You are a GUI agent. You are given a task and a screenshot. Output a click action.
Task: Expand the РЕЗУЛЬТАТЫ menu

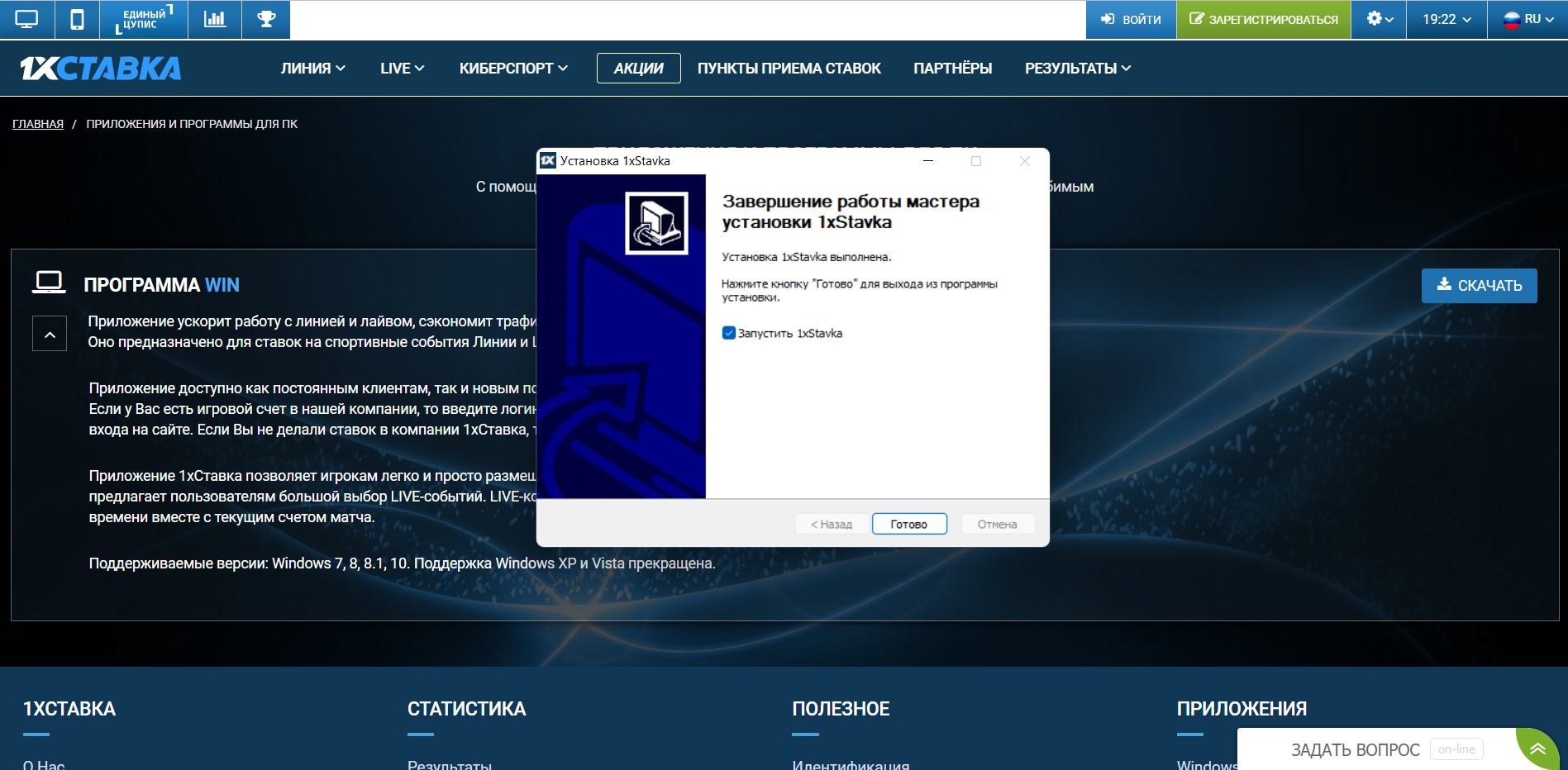pos(1078,69)
